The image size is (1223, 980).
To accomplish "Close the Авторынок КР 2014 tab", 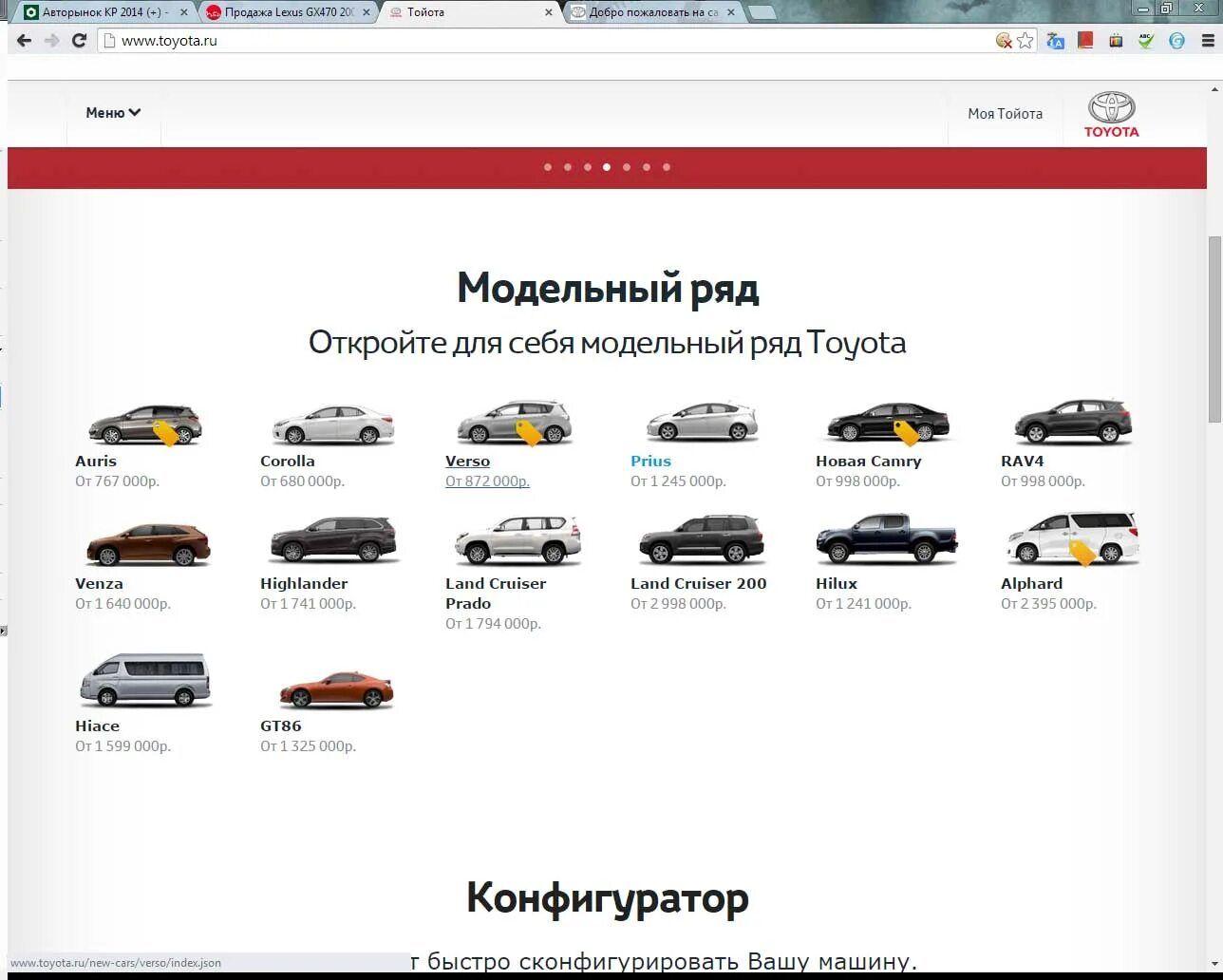I will 184,12.
